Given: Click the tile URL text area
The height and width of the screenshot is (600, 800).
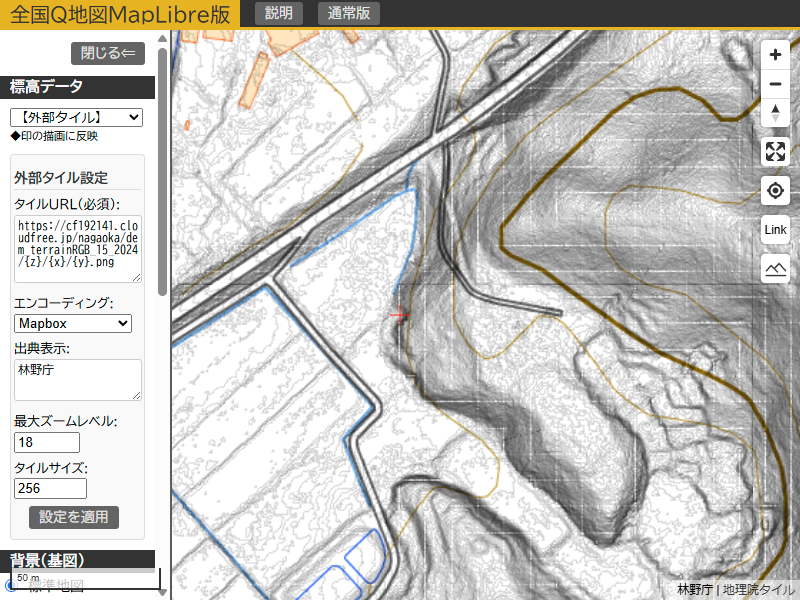Looking at the screenshot, I should (x=77, y=248).
